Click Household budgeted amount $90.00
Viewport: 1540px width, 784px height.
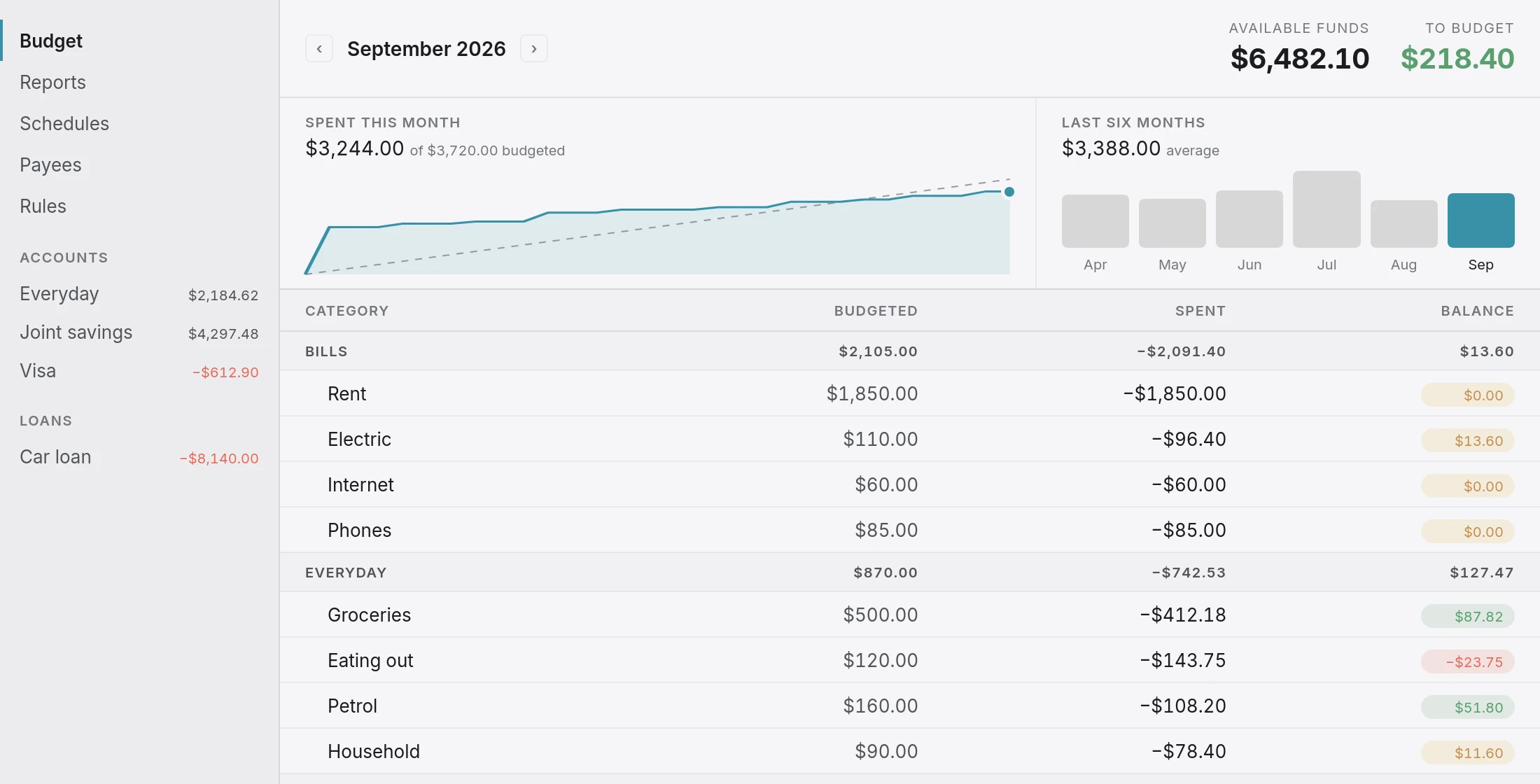[x=886, y=751]
